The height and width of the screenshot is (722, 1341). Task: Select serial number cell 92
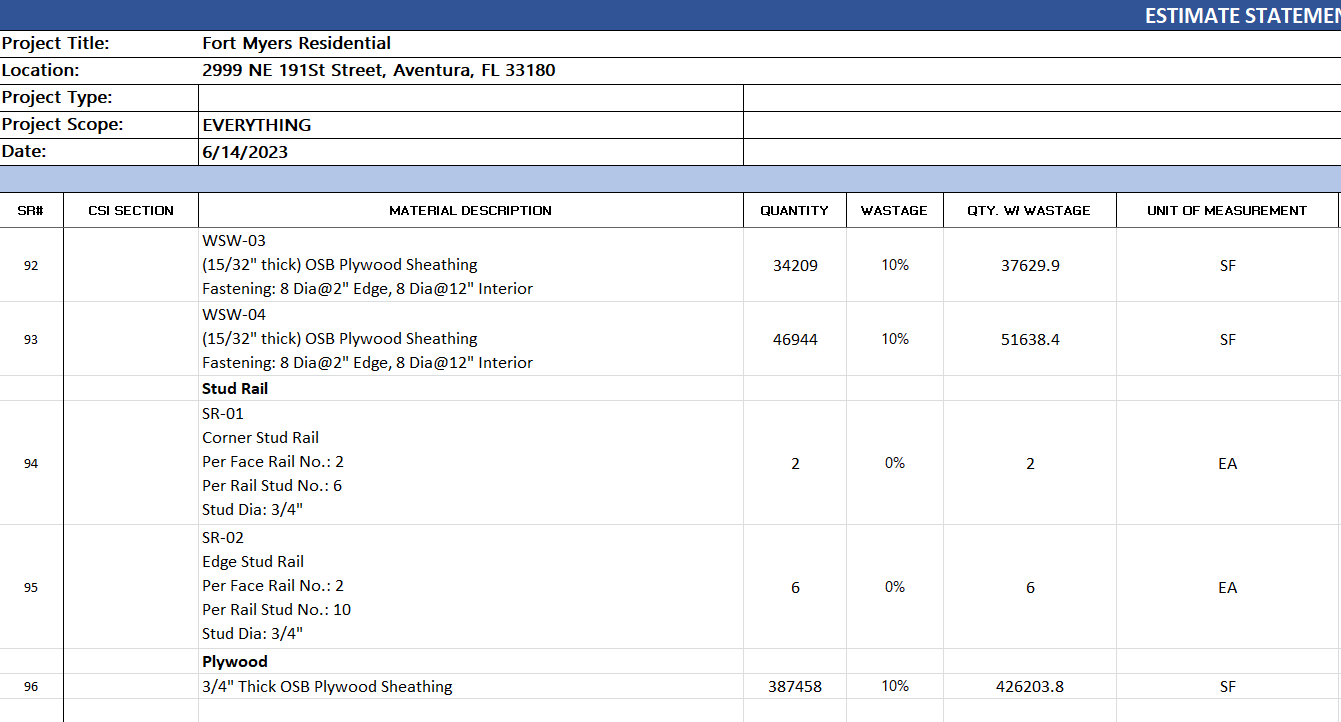(31, 265)
